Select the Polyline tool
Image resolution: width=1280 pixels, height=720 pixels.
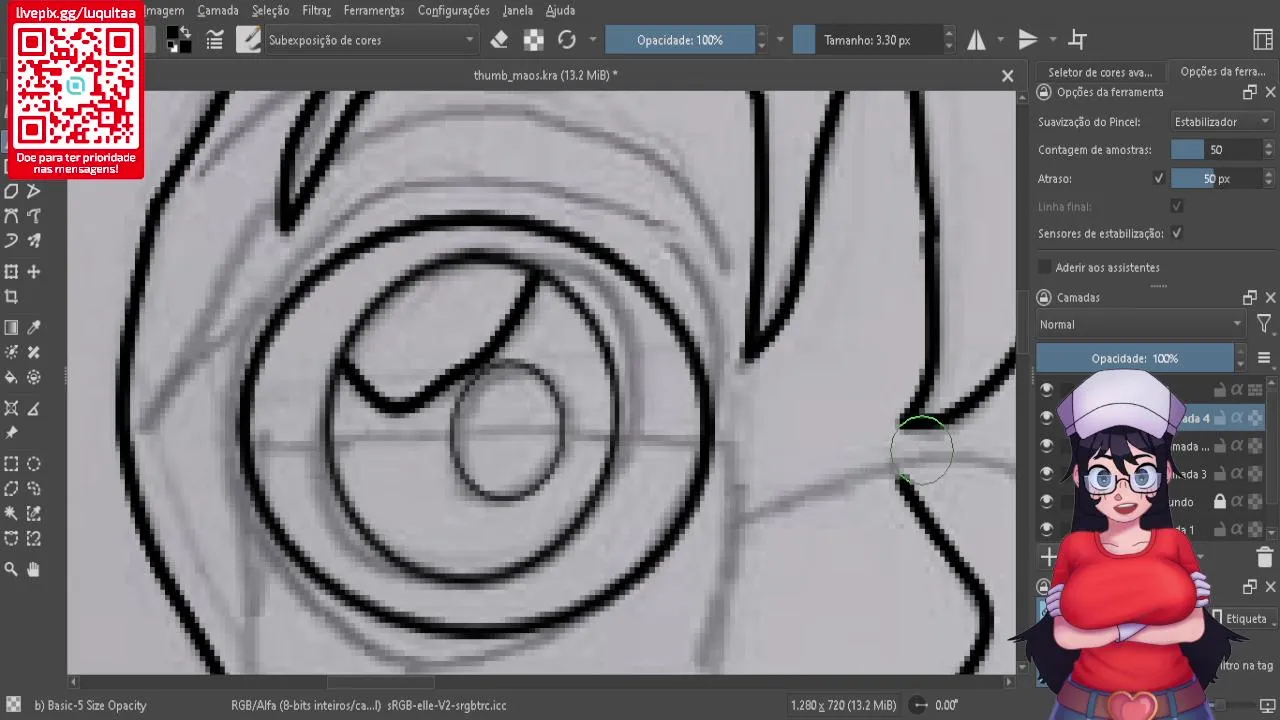point(34,191)
